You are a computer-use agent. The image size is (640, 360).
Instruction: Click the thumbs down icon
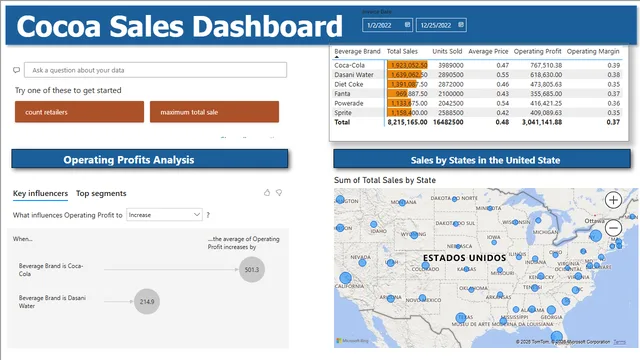[279, 193]
